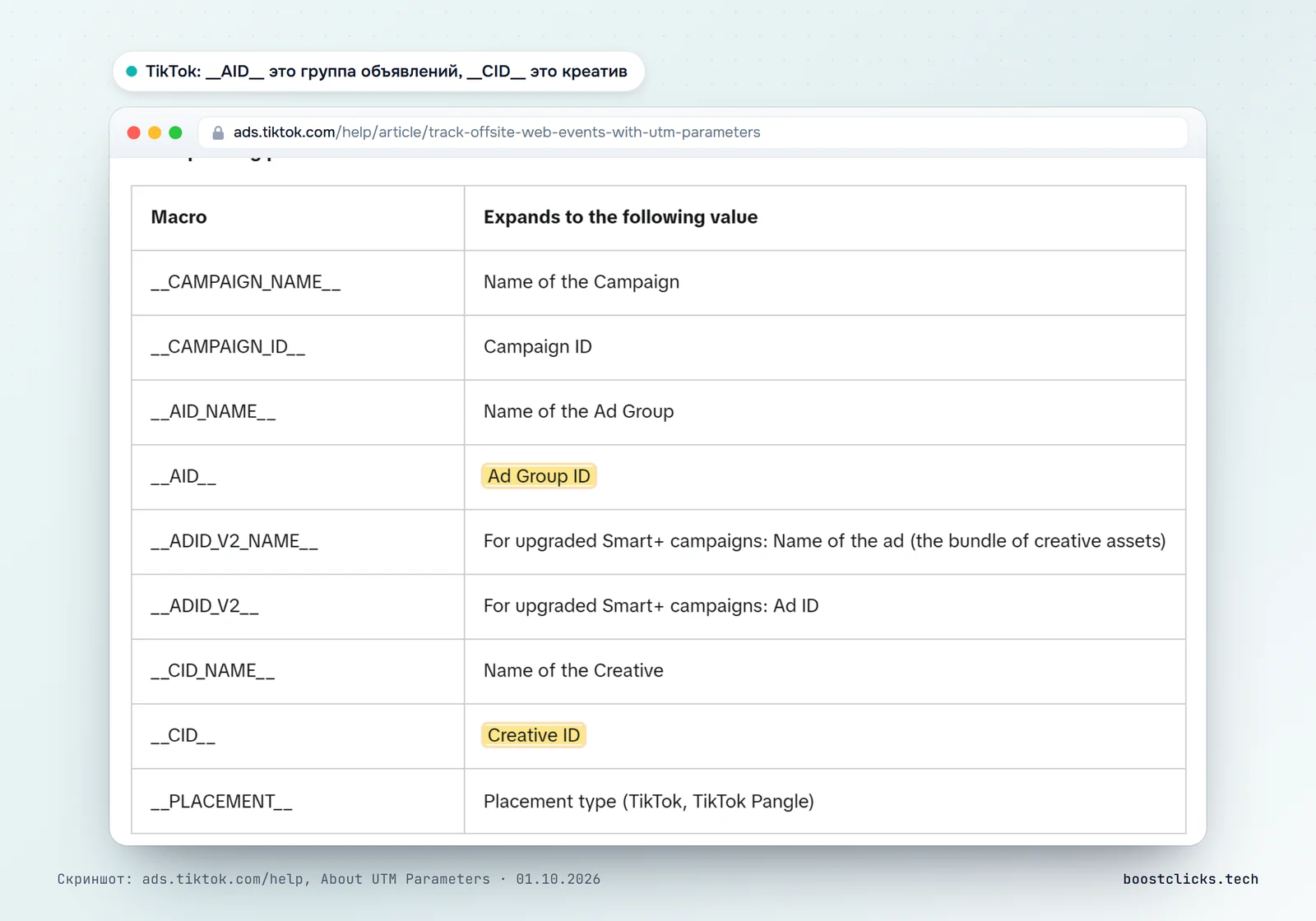Click the __CAMPAIGN_NAME__ macro cell

tap(298, 283)
